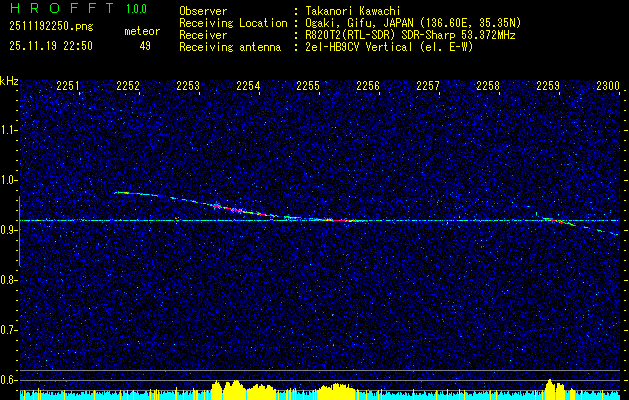Image resolution: width=629 pixels, height=400 pixels.
Task: Click the yellow signal hump below 2255
Action: point(336,390)
